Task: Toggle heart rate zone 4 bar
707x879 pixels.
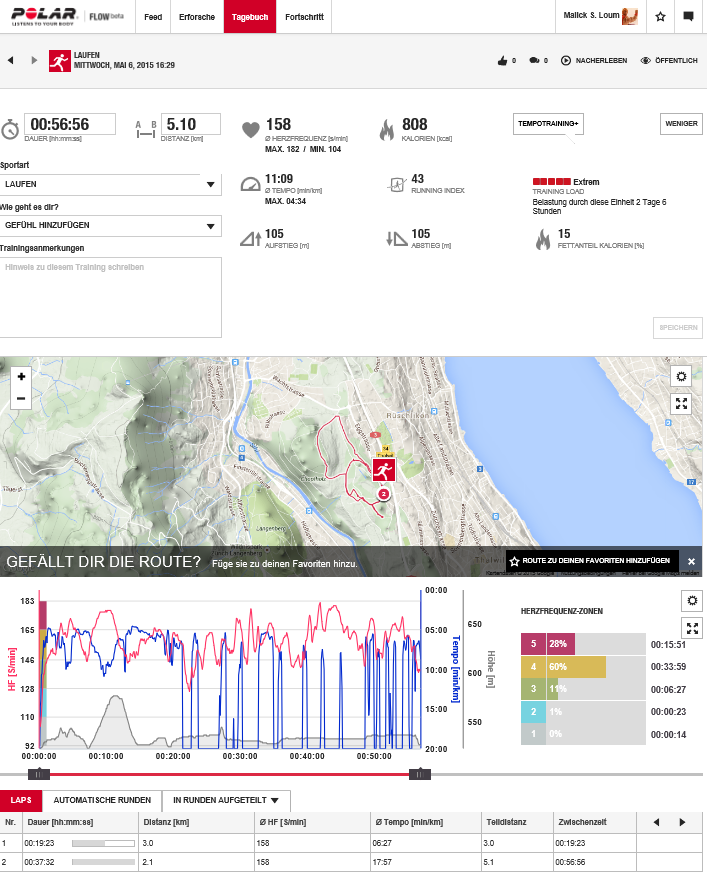Action: pyautogui.click(x=564, y=666)
